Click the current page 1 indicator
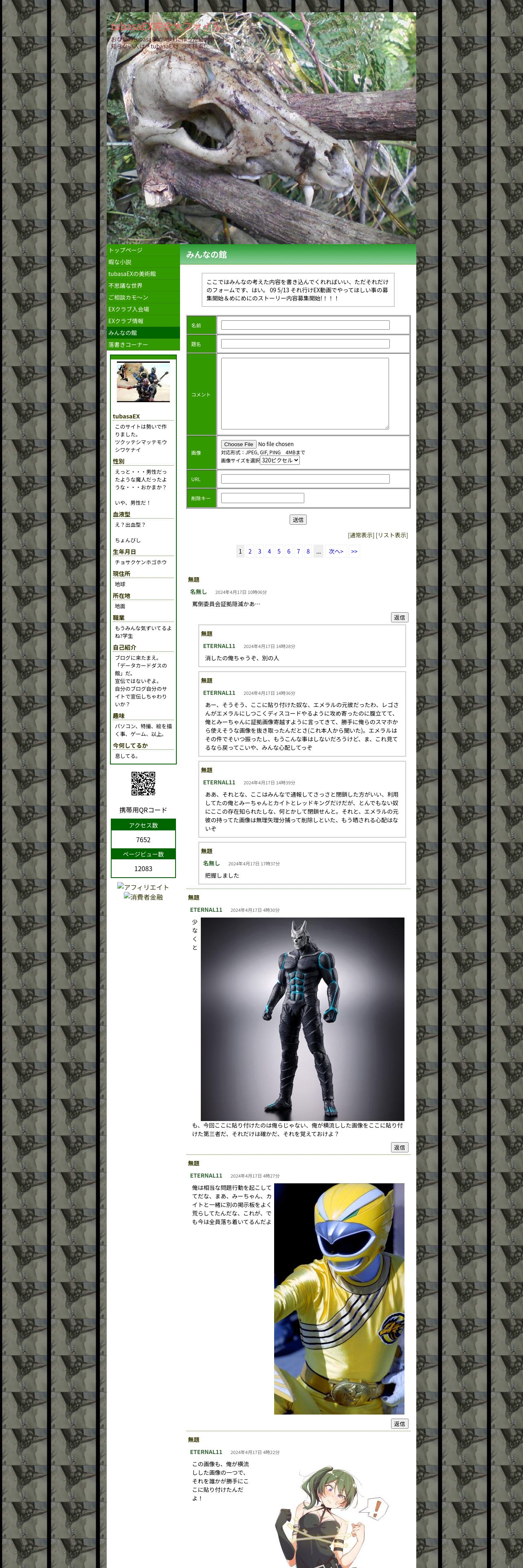The height and width of the screenshot is (1568, 523). click(x=240, y=552)
